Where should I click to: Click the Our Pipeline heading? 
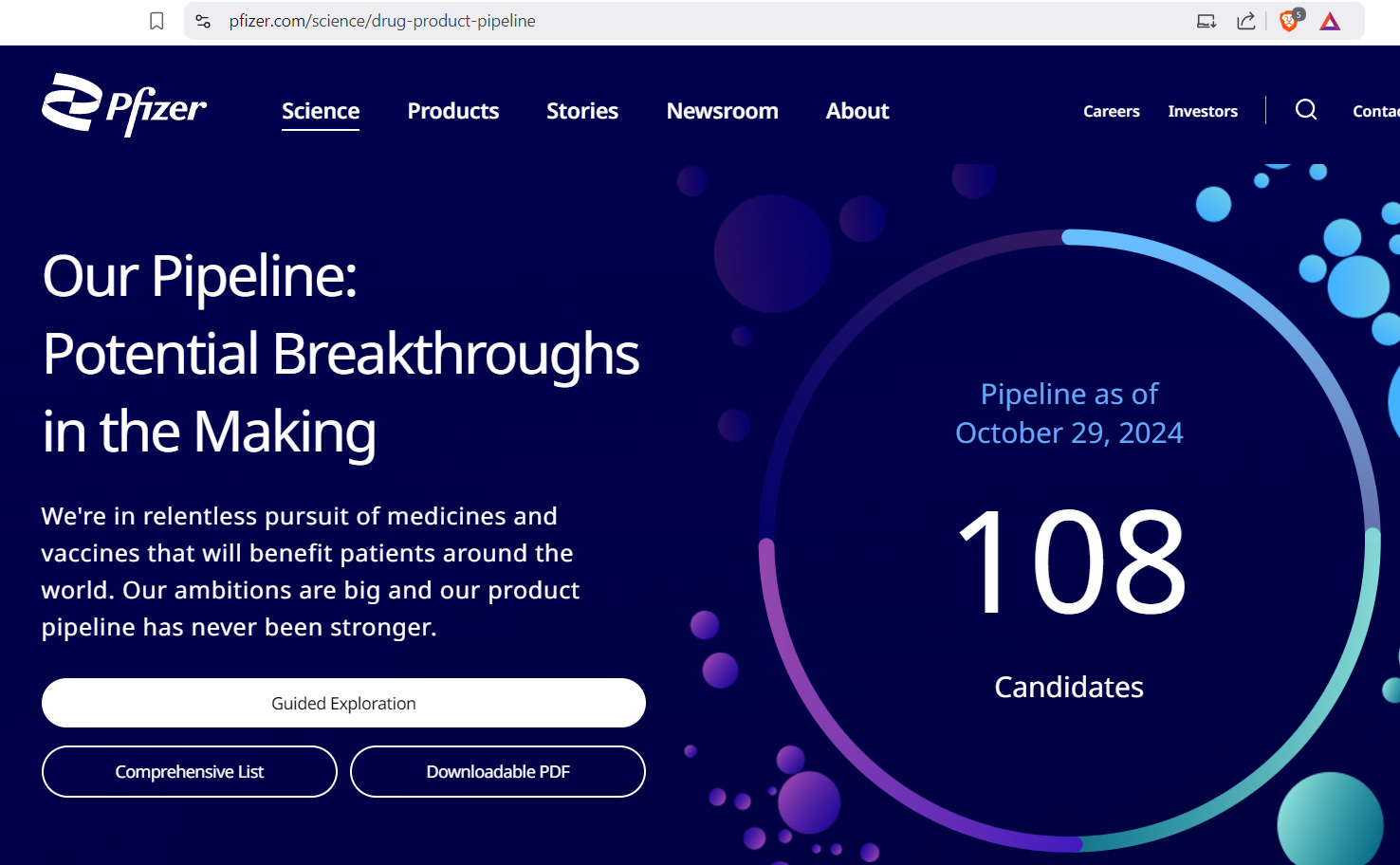pos(341,354)
